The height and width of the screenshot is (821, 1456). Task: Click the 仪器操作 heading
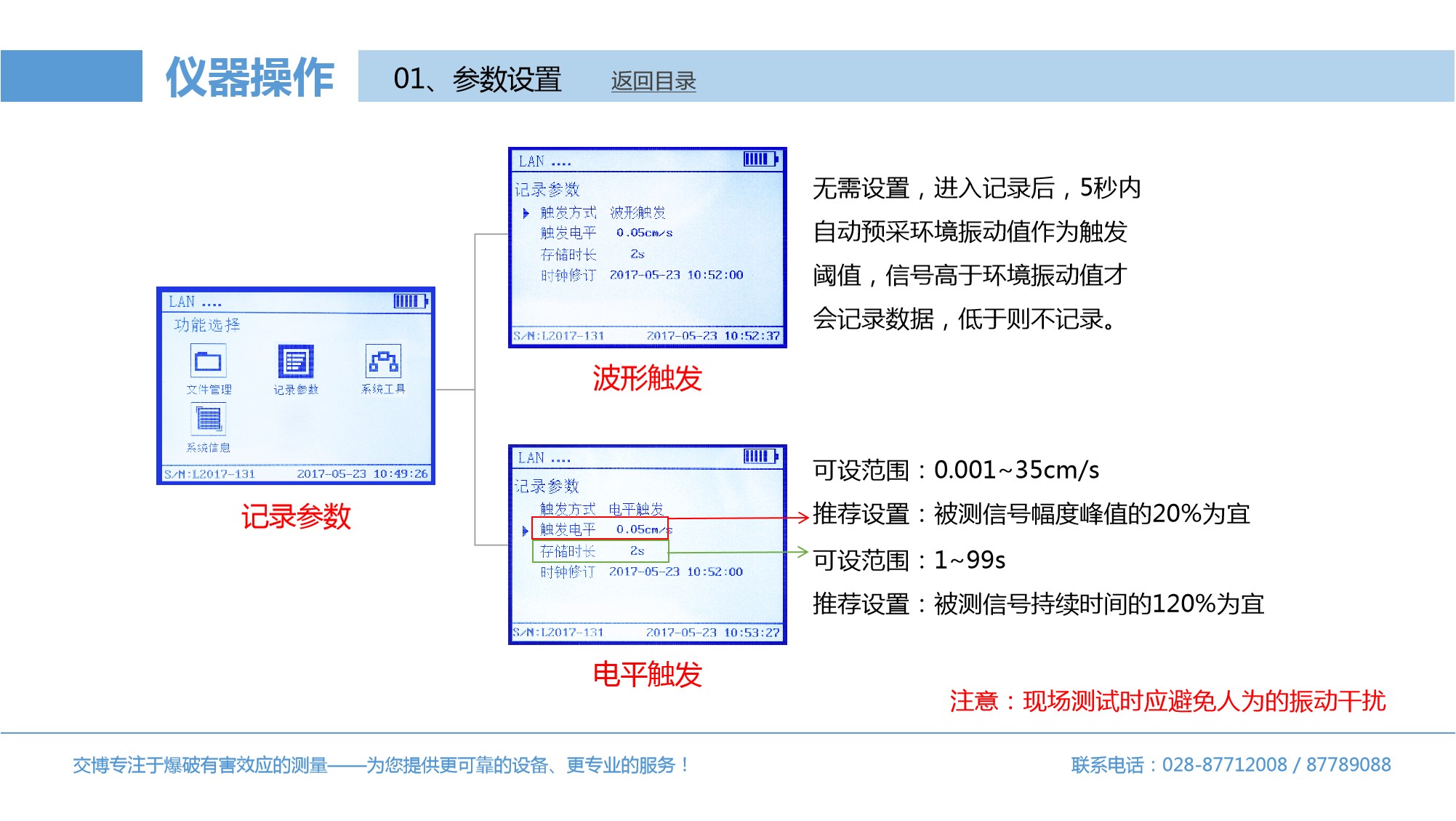click(x=249, y=77)
